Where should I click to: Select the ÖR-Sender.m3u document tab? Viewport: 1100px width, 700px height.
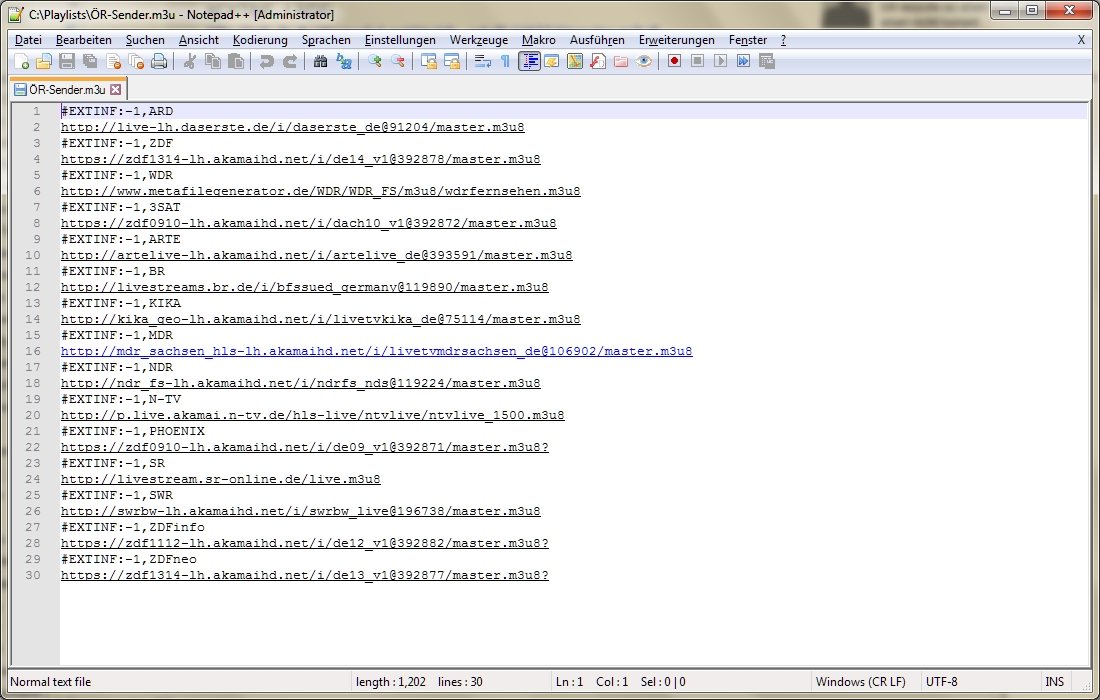click(68, 89)
